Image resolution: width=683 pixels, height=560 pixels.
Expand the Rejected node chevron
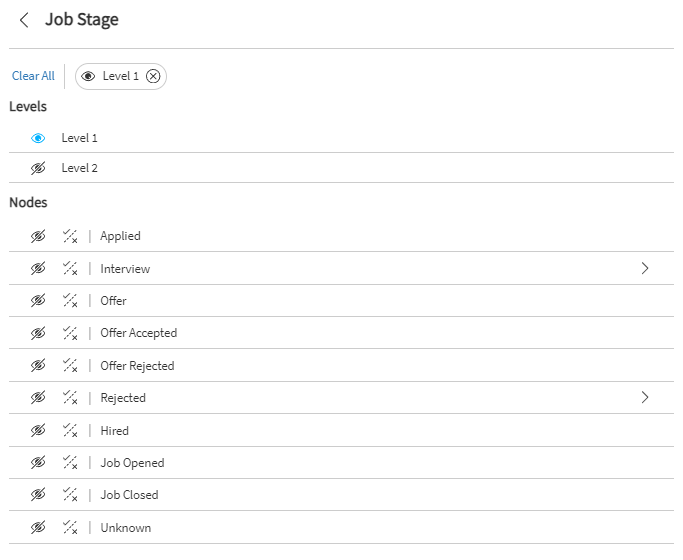[645, 397]
